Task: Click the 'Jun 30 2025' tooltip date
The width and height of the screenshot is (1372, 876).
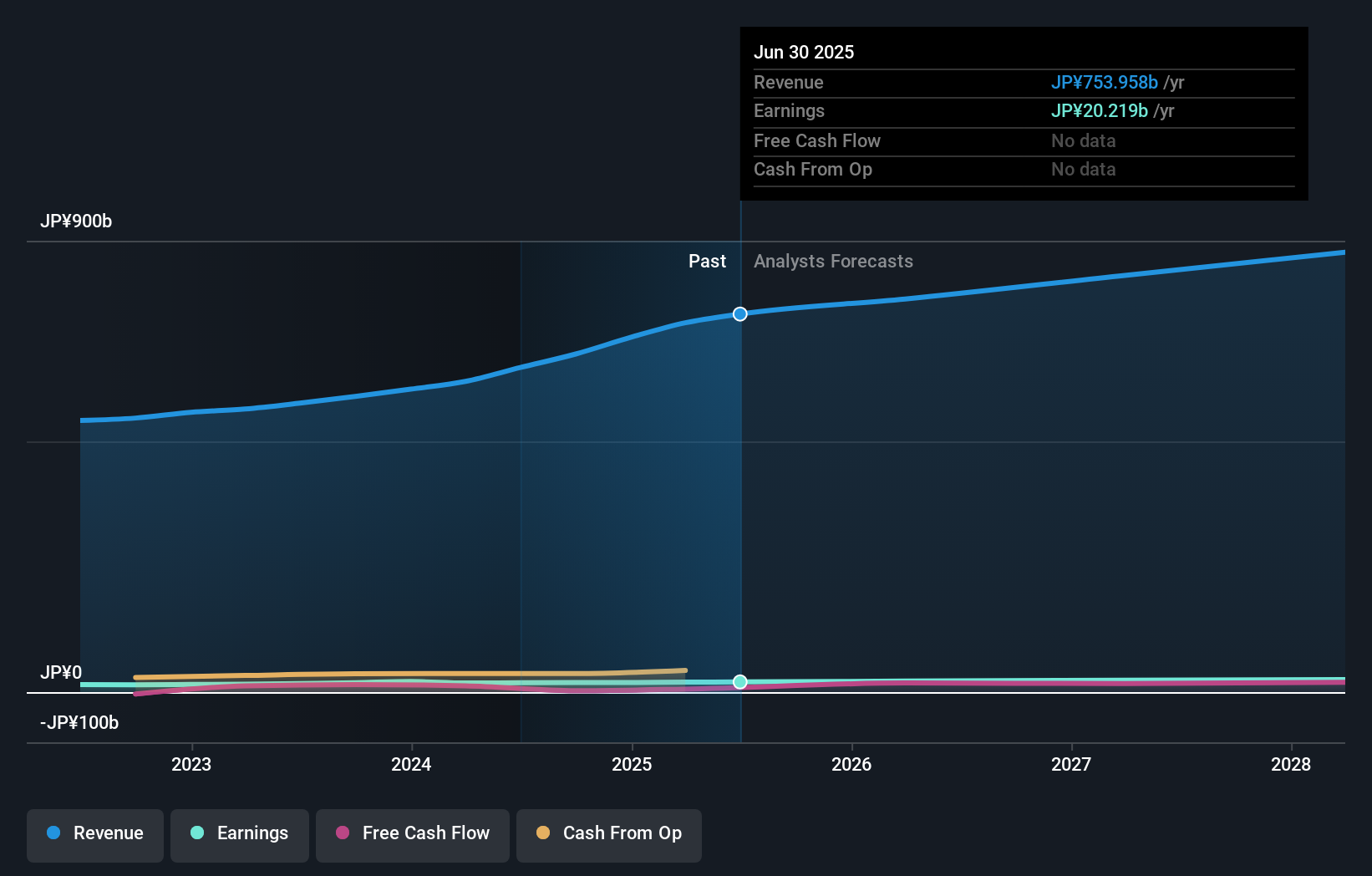Action: click(x=804, y=53)
